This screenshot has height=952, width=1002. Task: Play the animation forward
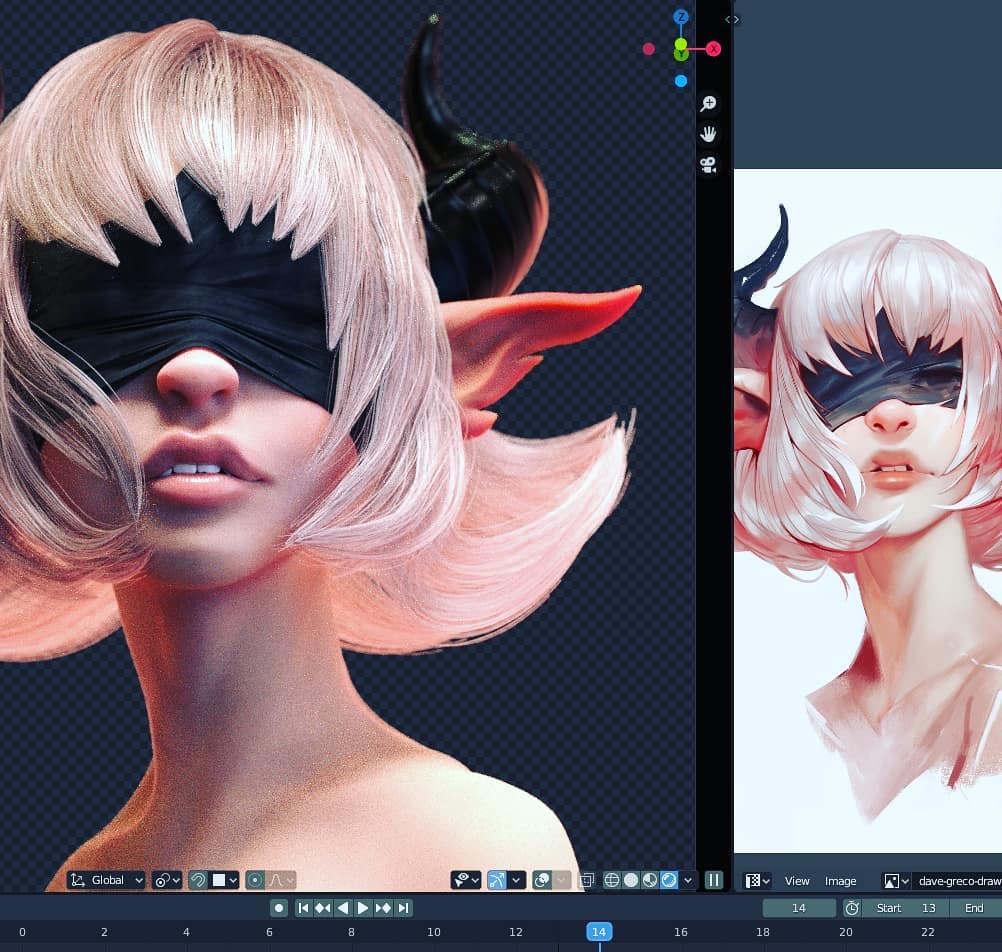pos(362,908)
